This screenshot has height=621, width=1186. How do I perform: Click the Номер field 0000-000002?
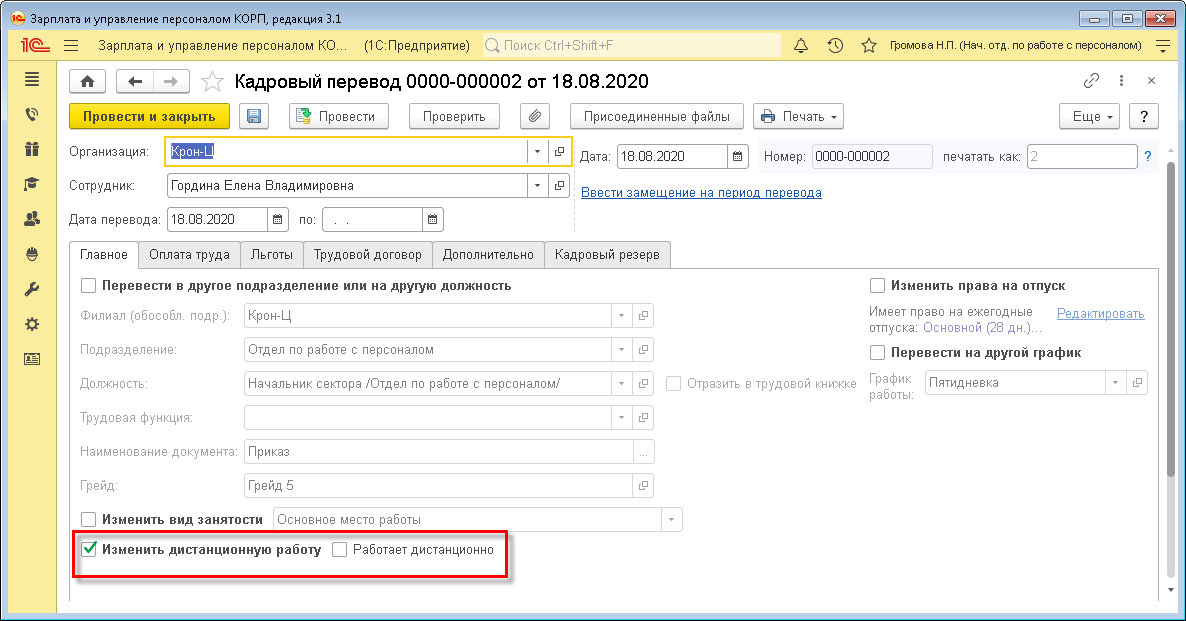tap(872, 157)
